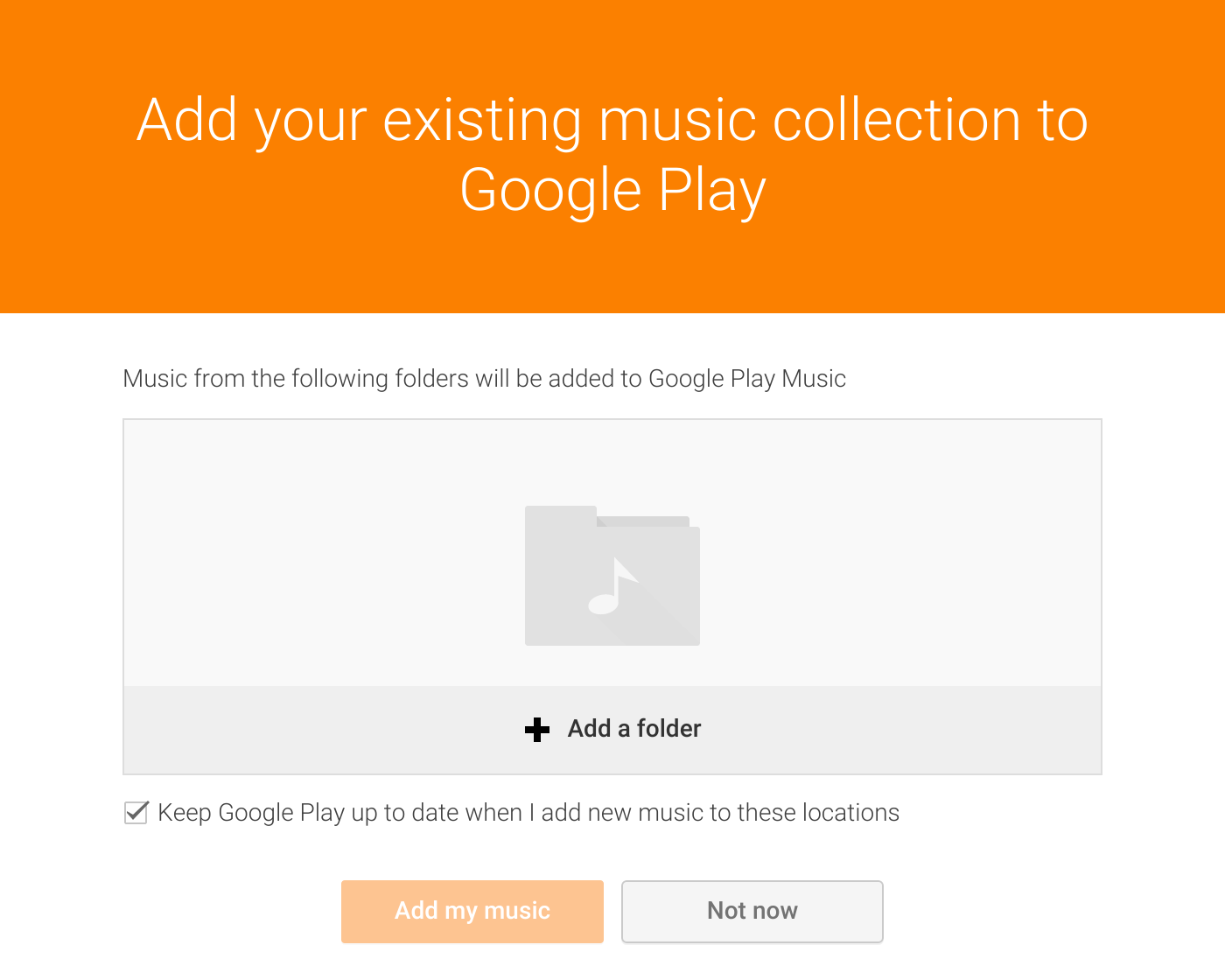Click the Add a folder text label
This screenshot has width=1225, height=980.
(634, 729)
